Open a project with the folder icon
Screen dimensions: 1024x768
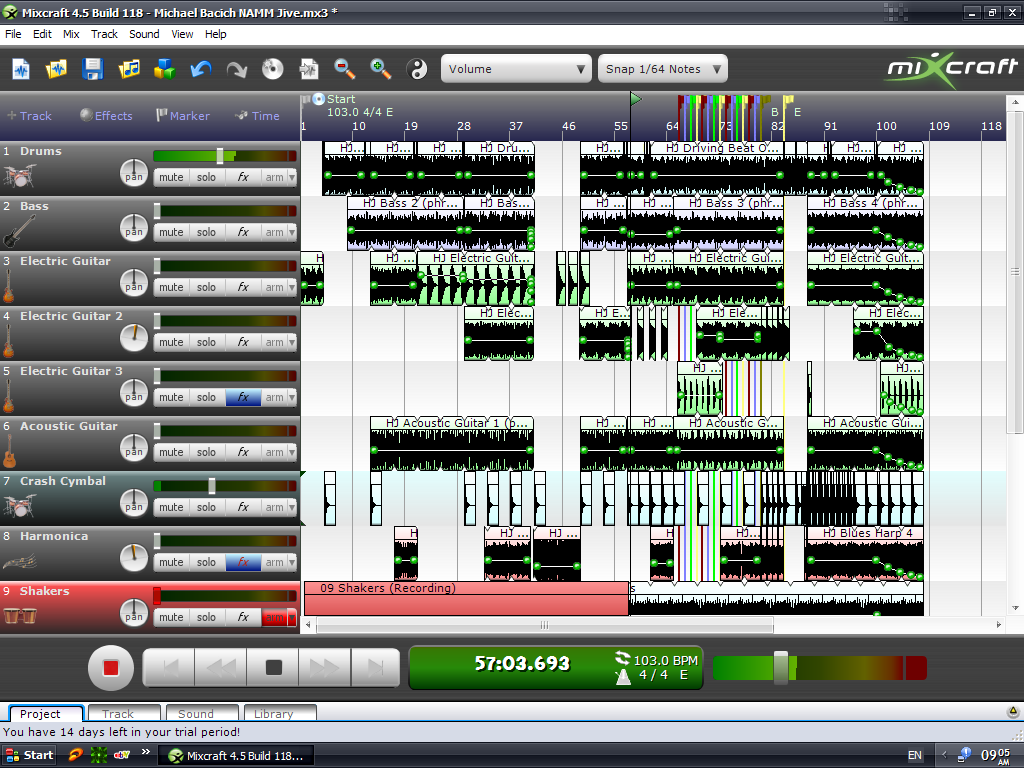[x=56, y=69]
